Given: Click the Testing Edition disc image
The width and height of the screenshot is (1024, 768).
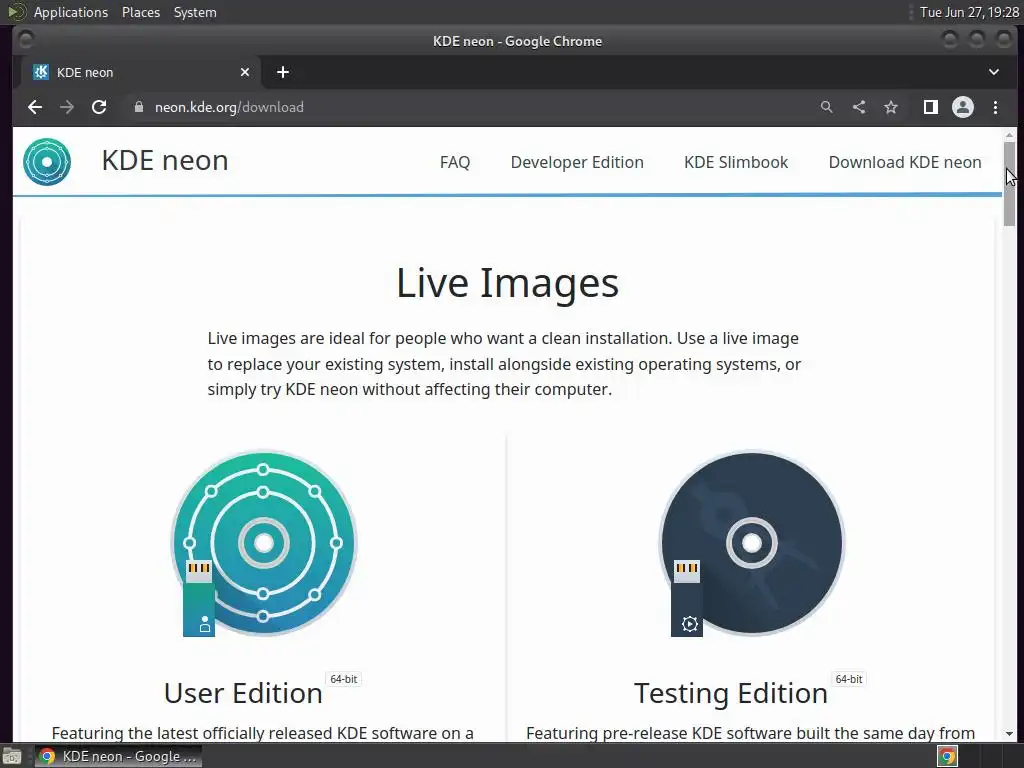Looking at the screenshot, I should click(x=751, y=543).
